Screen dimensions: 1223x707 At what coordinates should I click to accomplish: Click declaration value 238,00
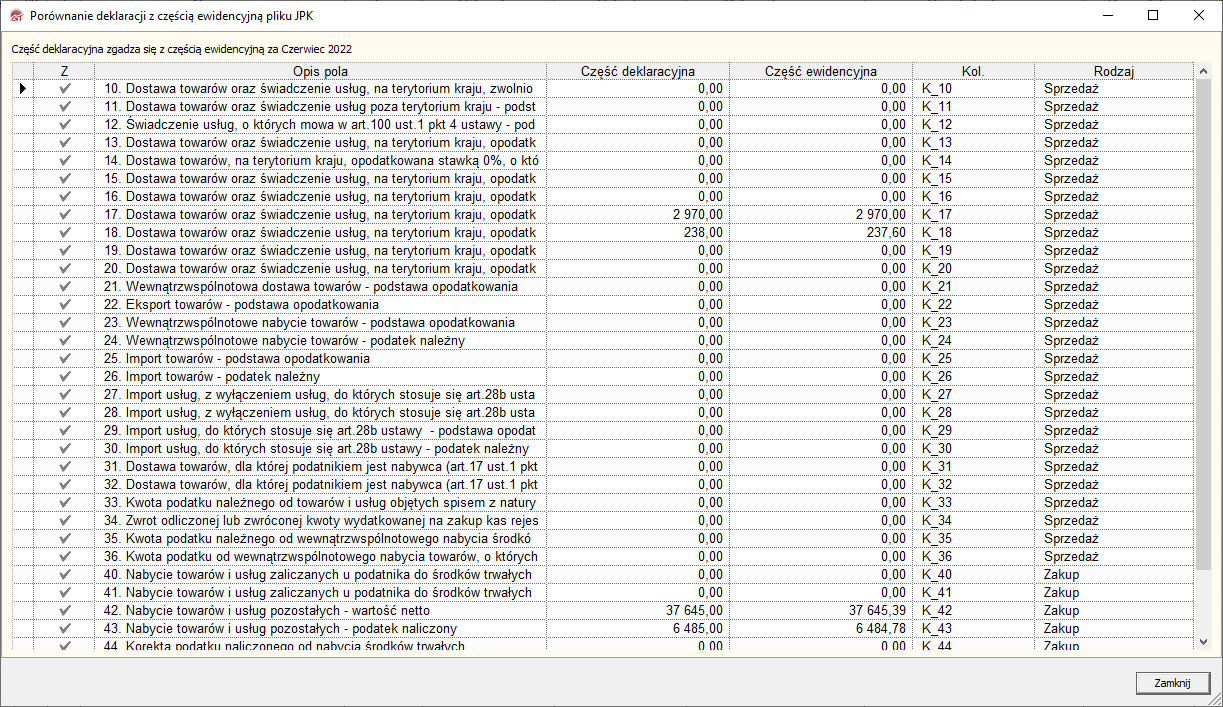tap(638, 233)
